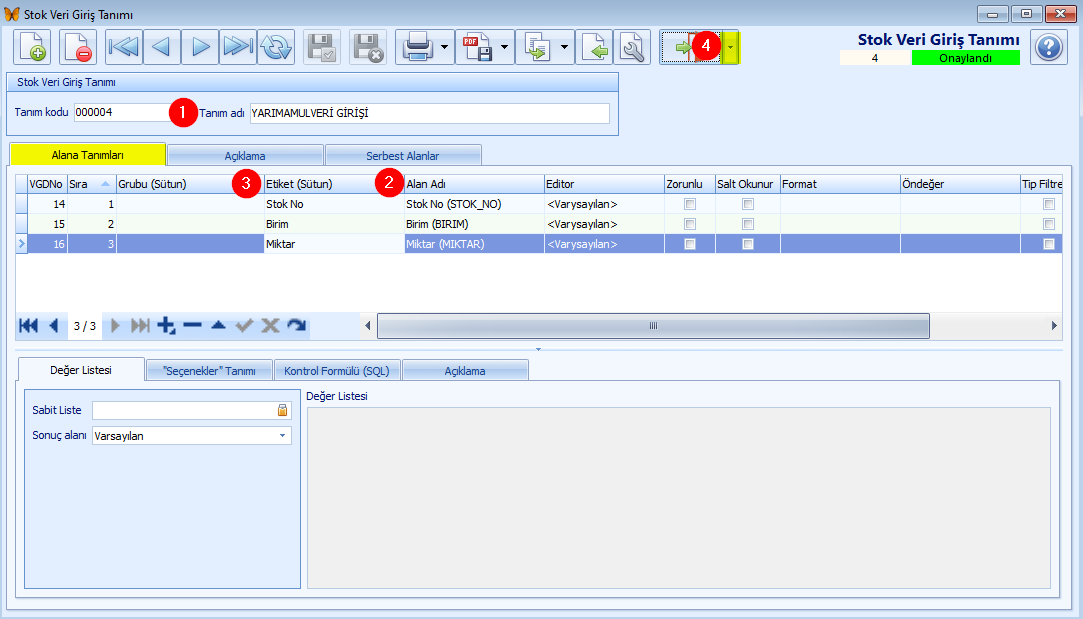
Task: Delete record using the red minus document icon
Action: pos(77,47)
